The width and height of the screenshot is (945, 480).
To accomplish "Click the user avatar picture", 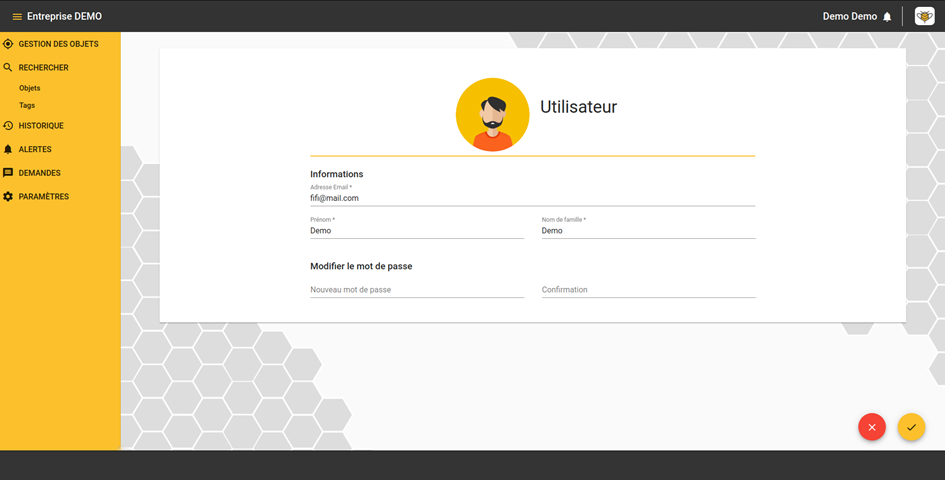I will [x=492, y=115].
